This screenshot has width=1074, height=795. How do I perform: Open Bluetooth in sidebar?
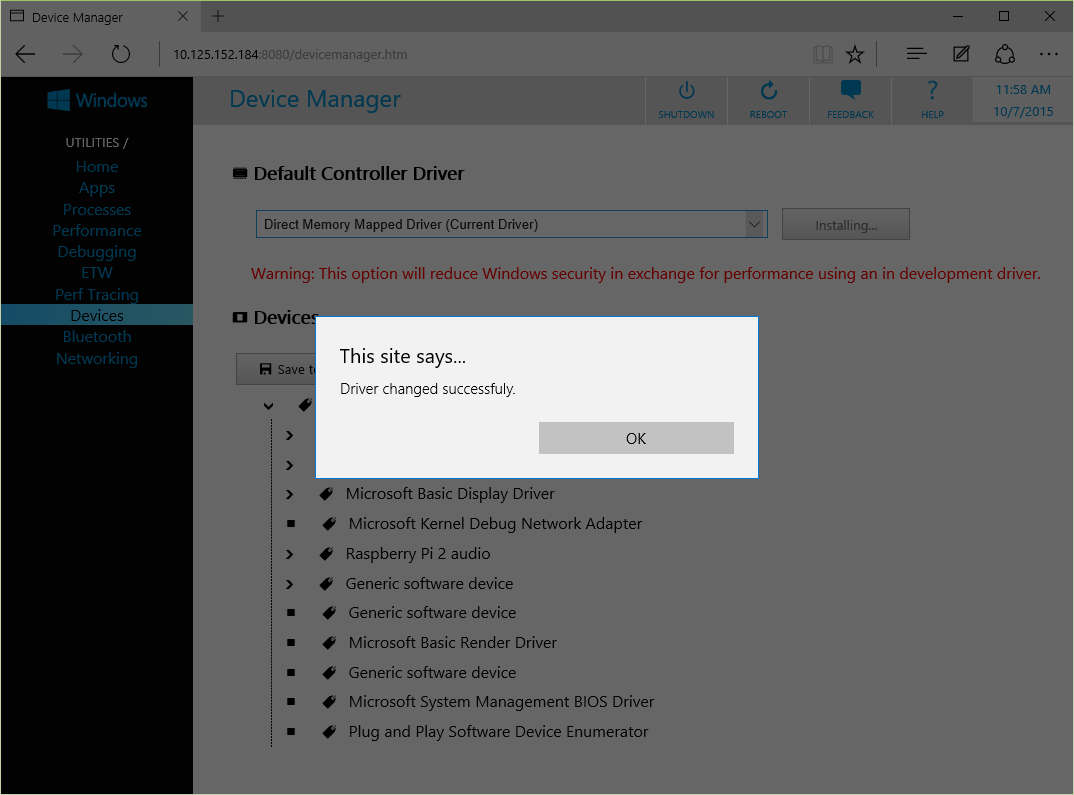[97, 337]
